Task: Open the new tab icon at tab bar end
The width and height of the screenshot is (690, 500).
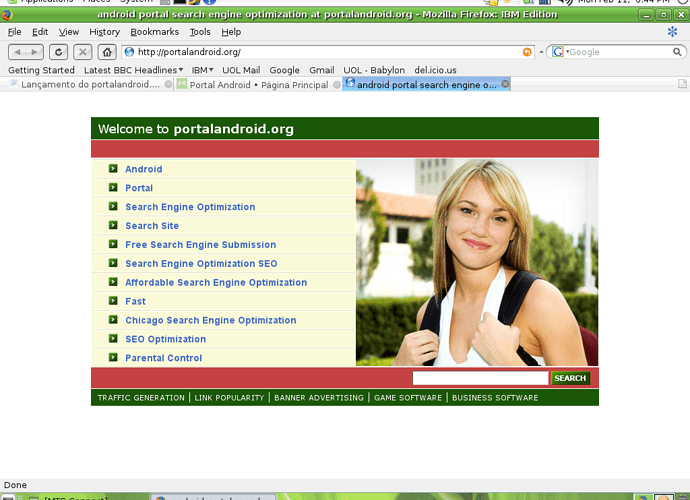Action: [682, 84]
